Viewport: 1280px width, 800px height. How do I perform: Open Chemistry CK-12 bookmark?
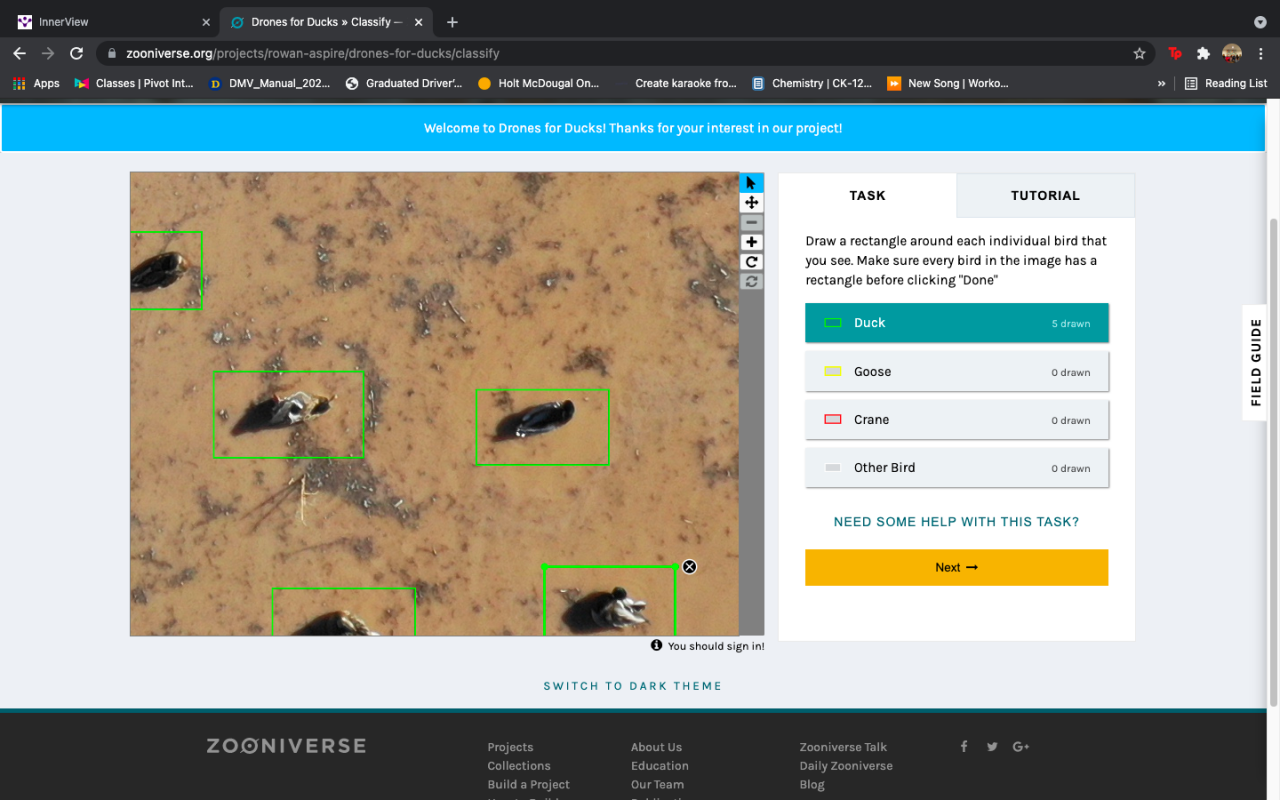[812, 84]
